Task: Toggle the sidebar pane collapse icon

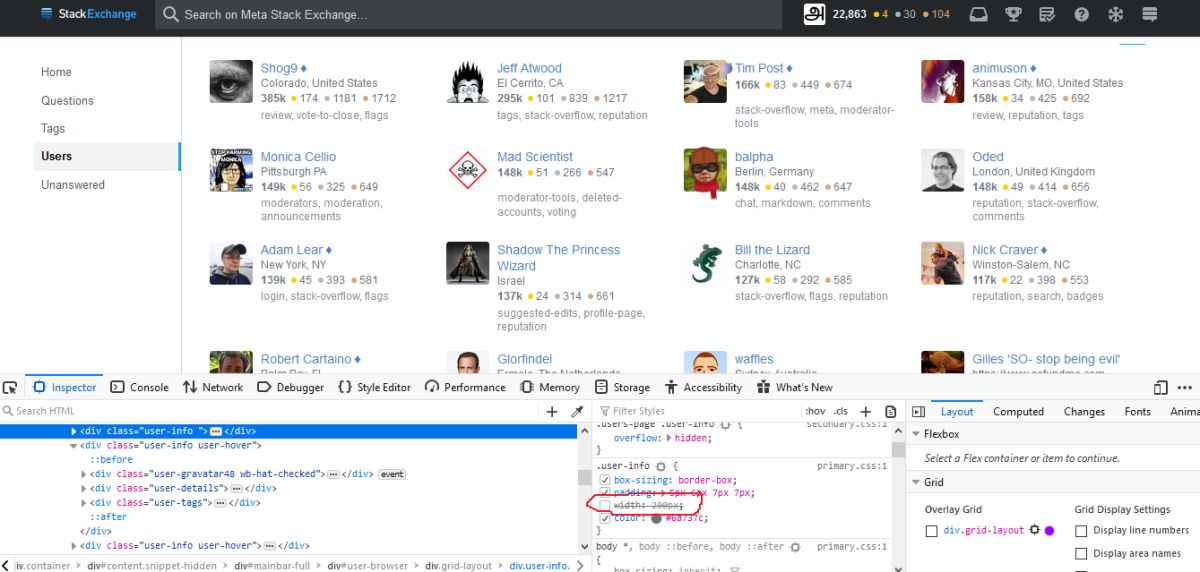Action: [x=918, y=411]
